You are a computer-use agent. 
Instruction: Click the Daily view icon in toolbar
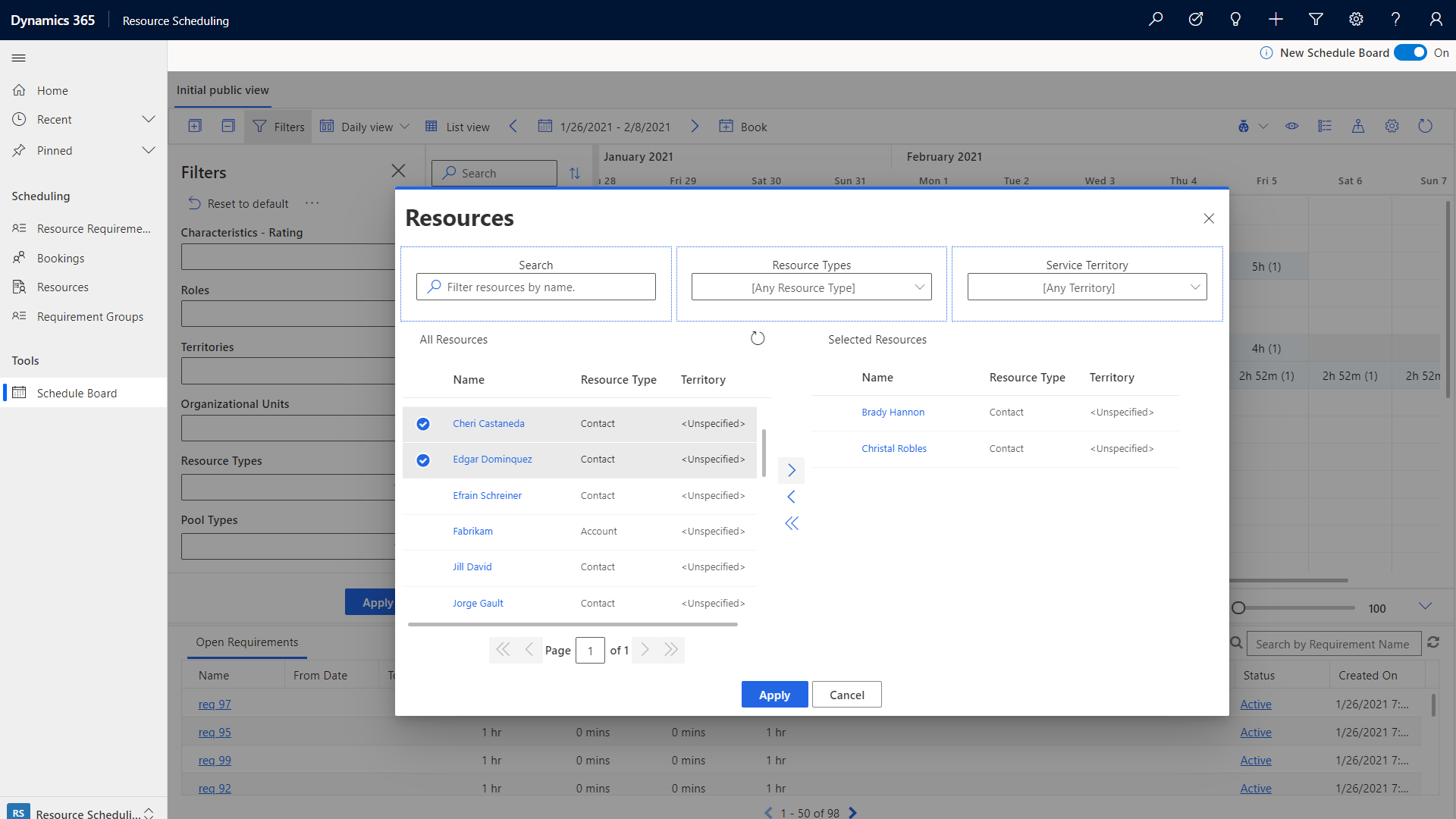point(325,125)
